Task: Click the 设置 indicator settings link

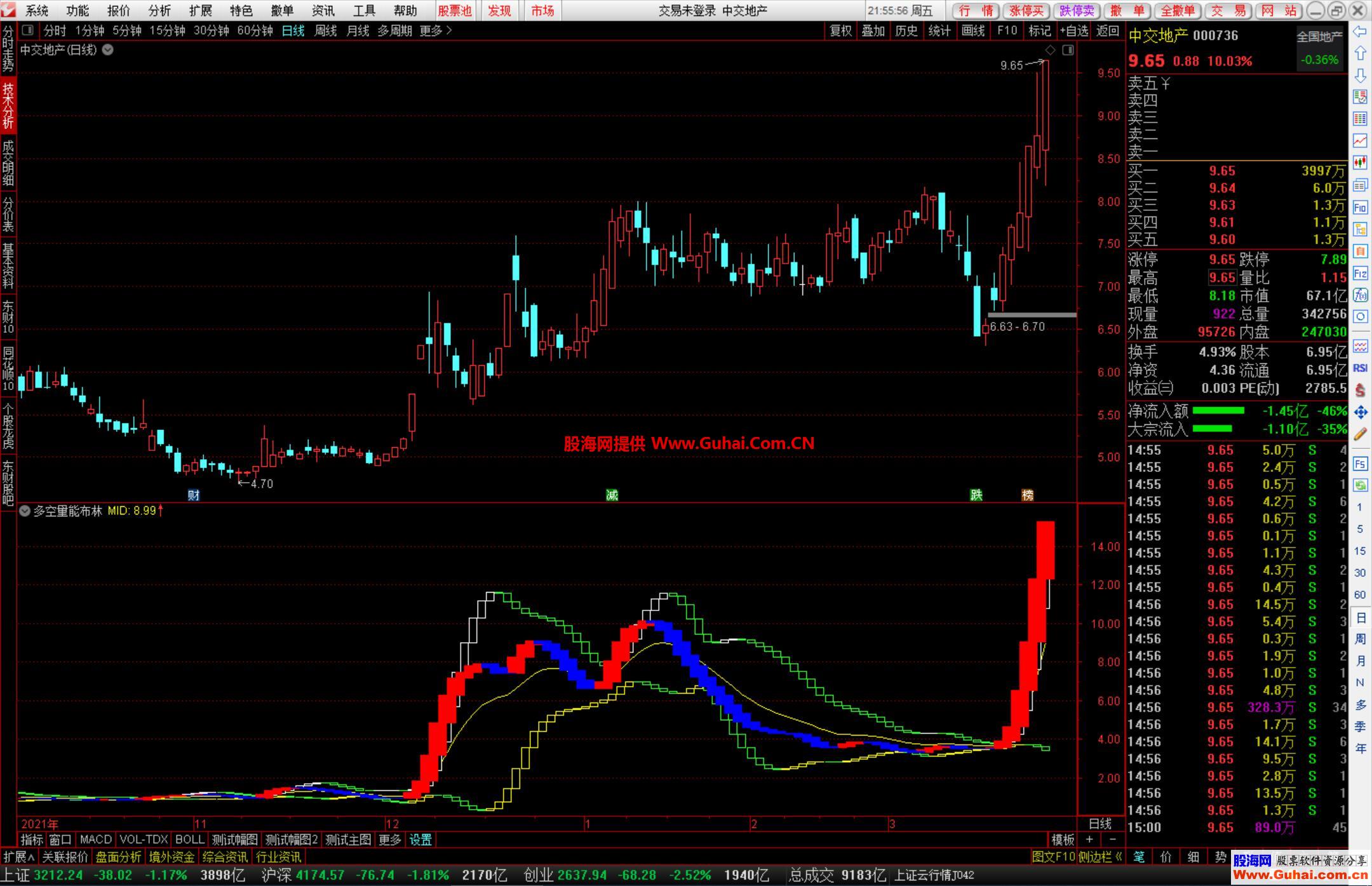Action: point(420,840)
